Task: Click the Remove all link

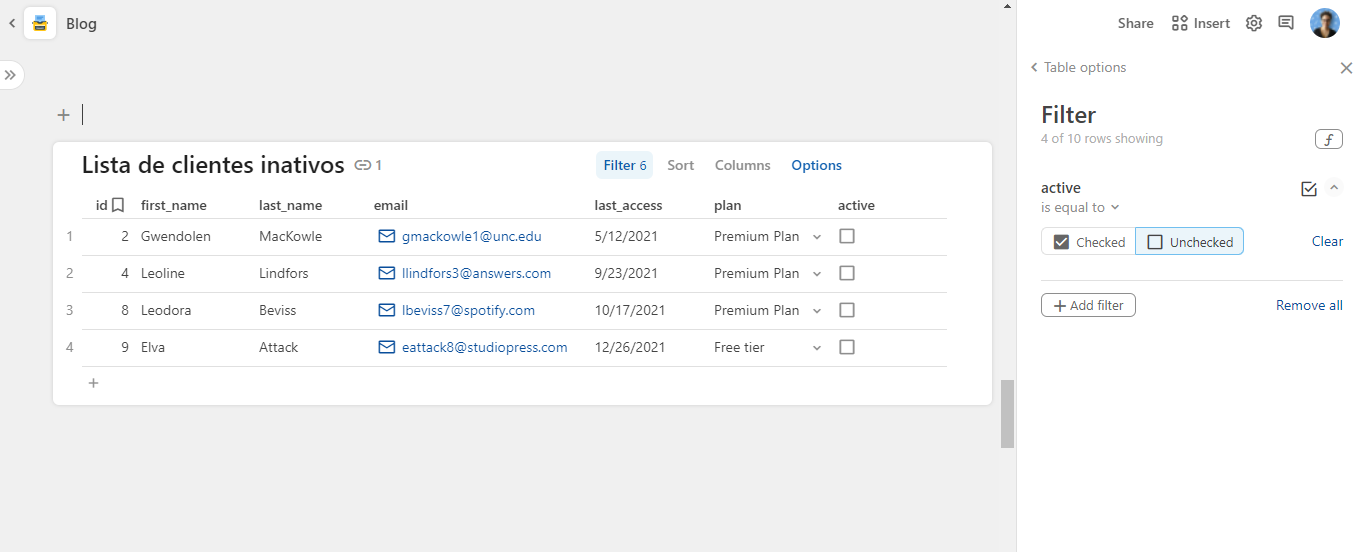Action: pyautogui.click(x=1308, y=305)
